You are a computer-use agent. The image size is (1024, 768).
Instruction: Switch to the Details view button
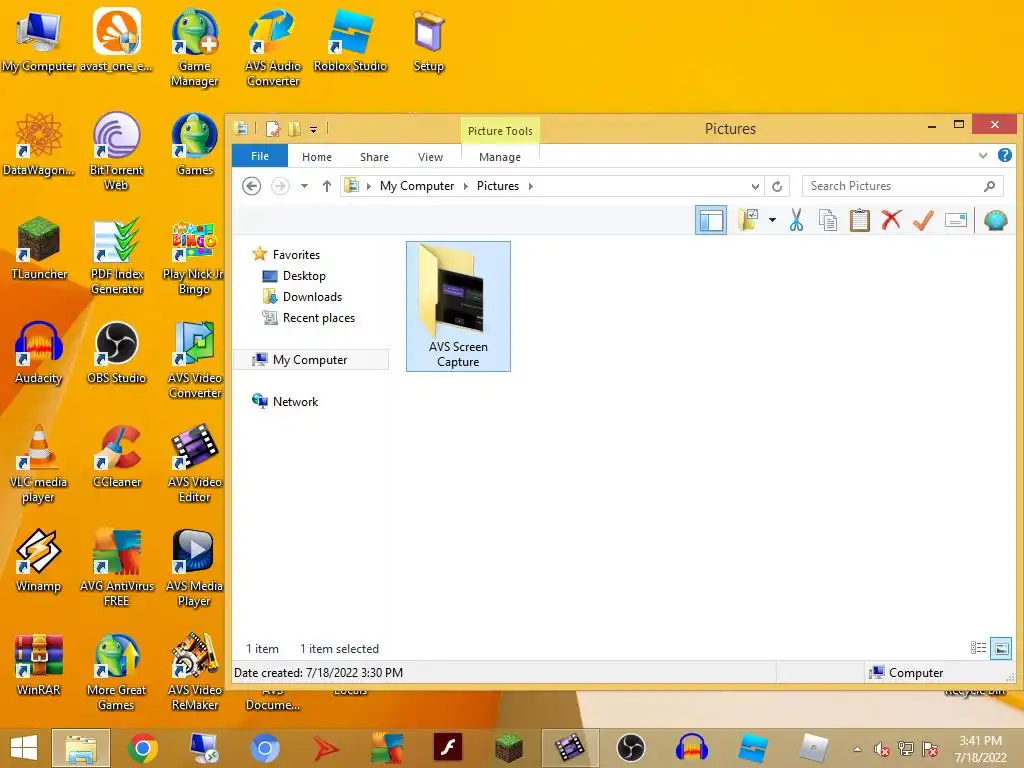pos(978,648)
